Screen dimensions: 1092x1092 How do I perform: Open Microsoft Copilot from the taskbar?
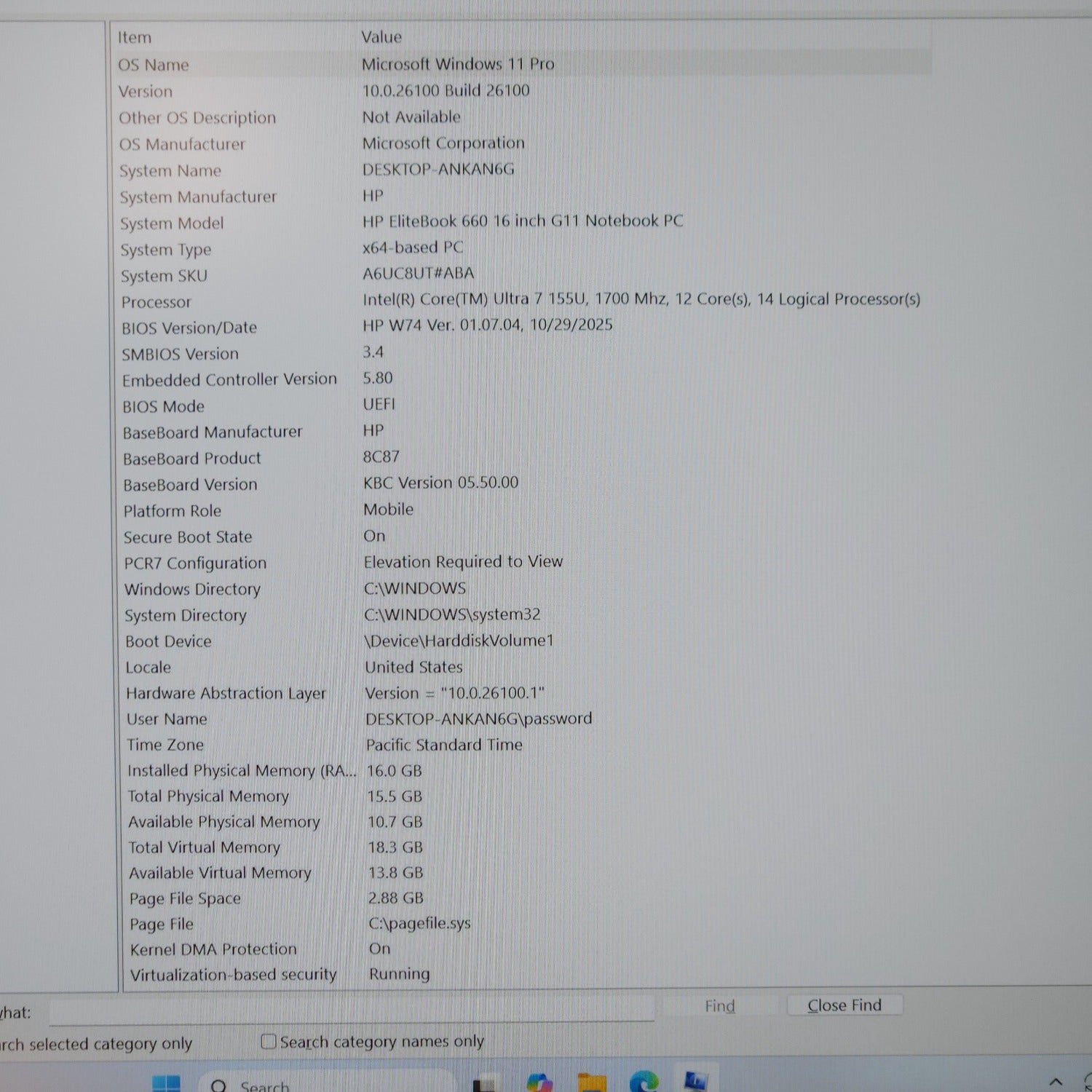pos(539,1084)
